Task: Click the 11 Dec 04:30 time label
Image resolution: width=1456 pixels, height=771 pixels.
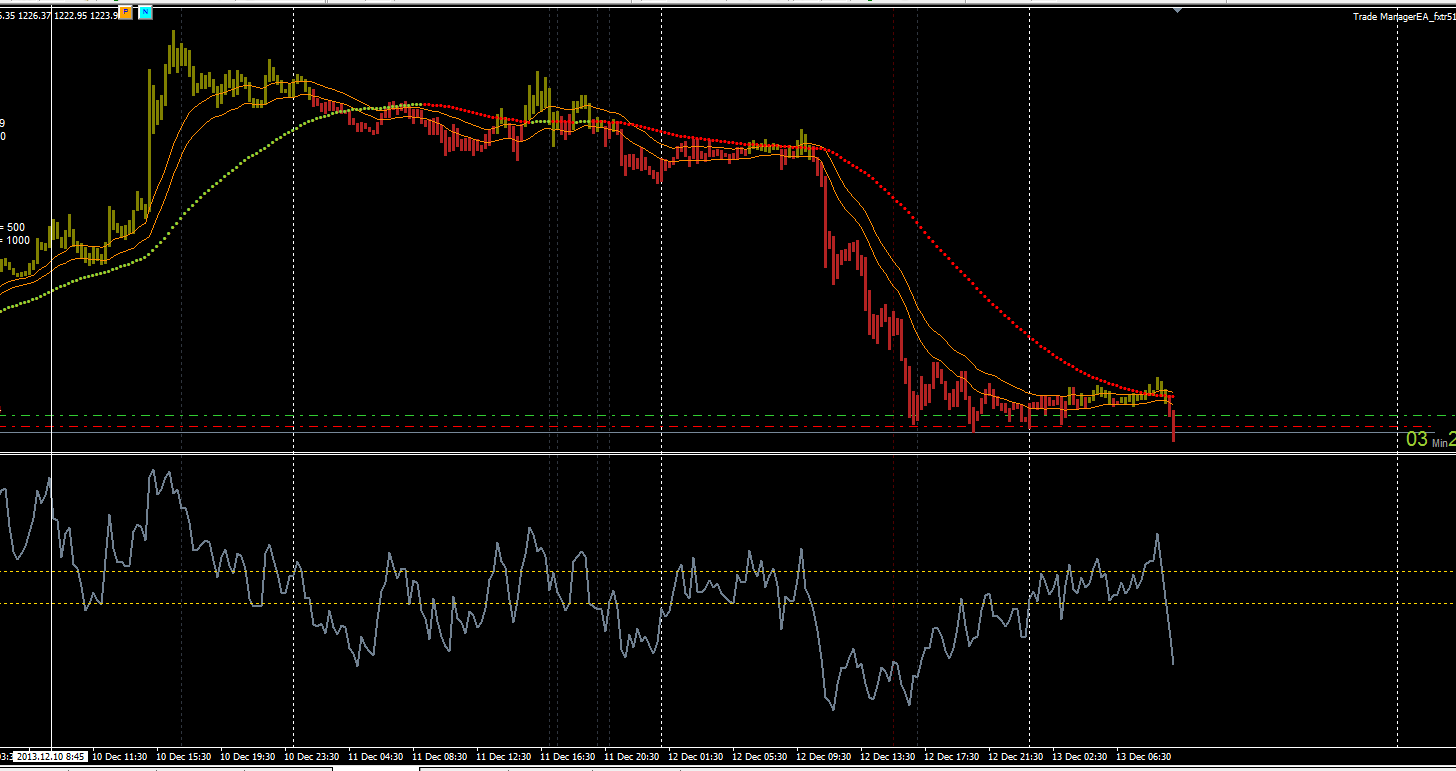Action: (x=376, y=757)
